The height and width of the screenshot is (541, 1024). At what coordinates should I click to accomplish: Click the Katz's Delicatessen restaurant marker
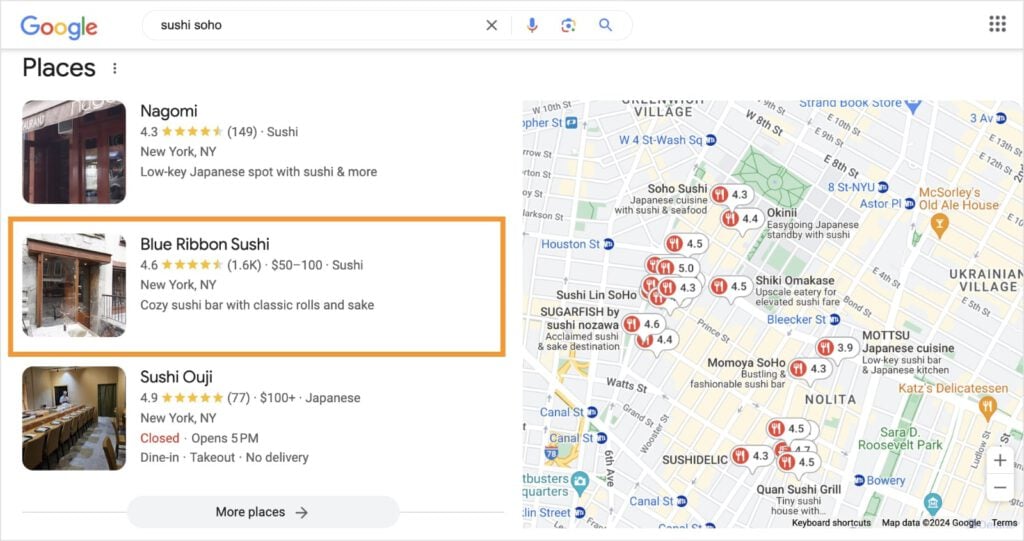click(x=987, y=408)
